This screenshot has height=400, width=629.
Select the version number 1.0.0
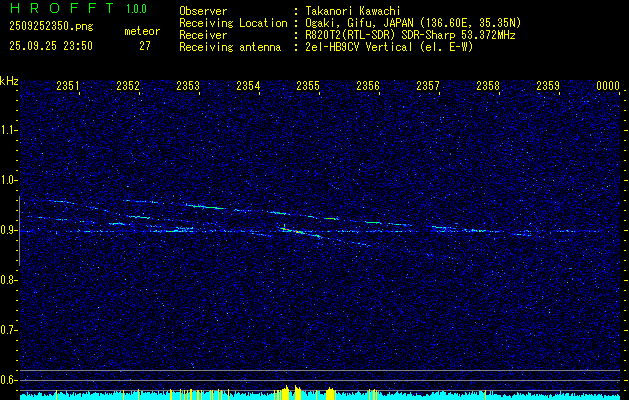pyautogui.click(x=136, y=8)
